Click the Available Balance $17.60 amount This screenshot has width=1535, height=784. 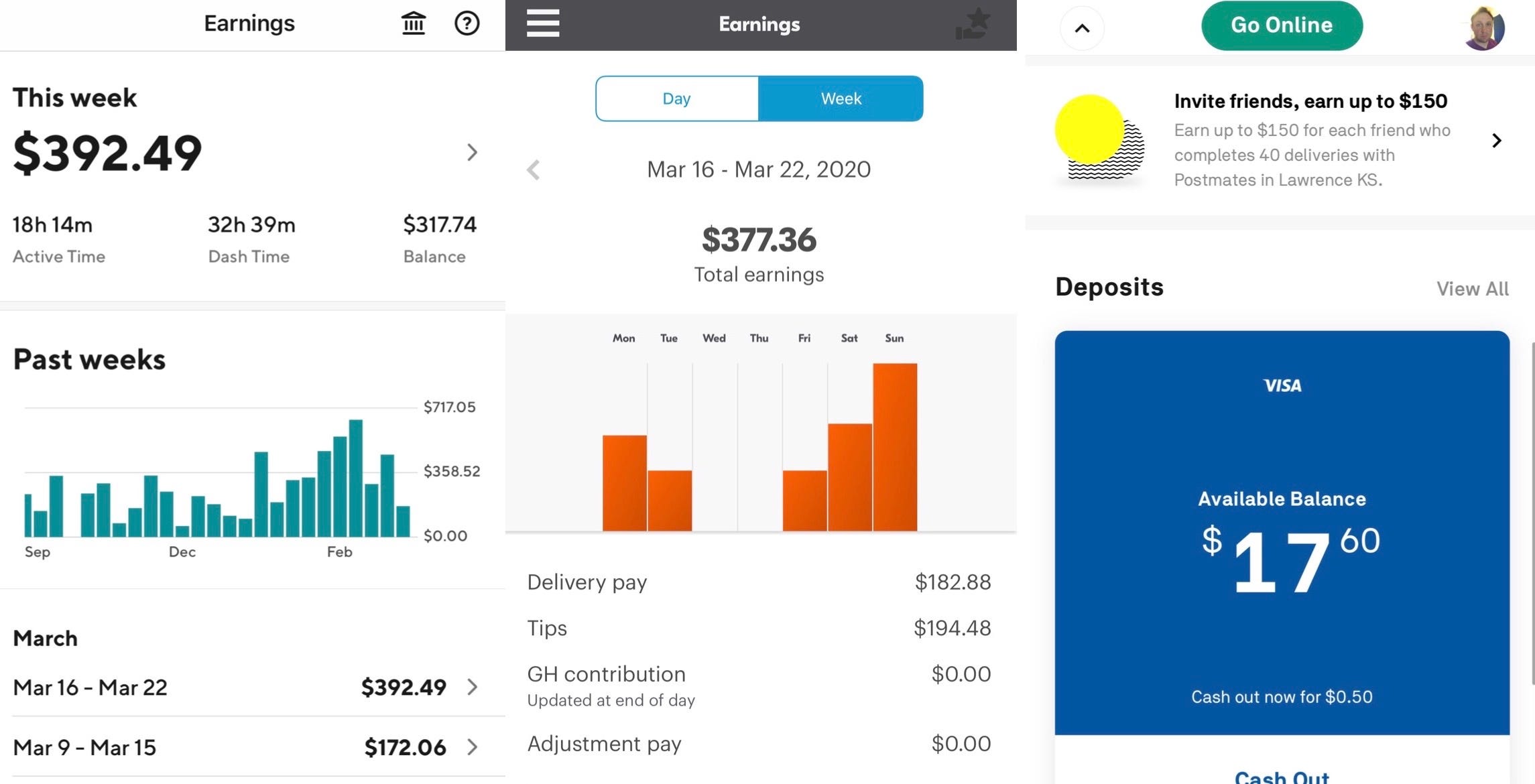pos(1290,560)
